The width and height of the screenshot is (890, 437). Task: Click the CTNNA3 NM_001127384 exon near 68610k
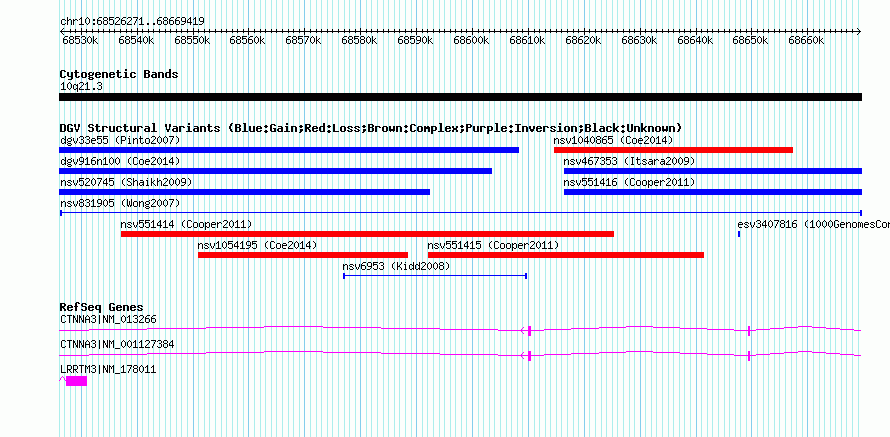tap(530, 356)
